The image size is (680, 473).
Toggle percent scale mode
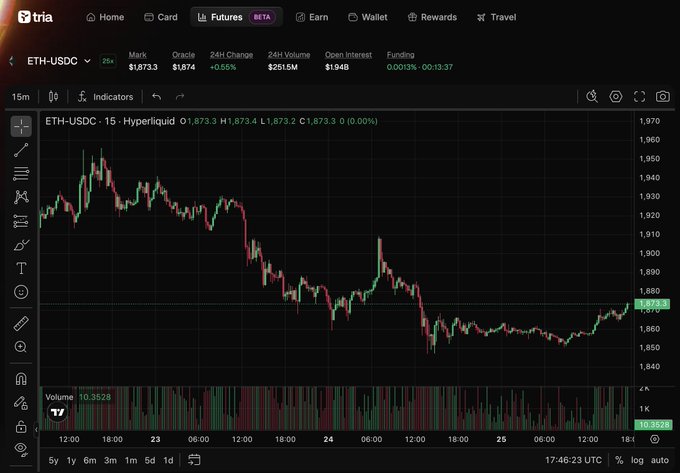pos(619,460)
